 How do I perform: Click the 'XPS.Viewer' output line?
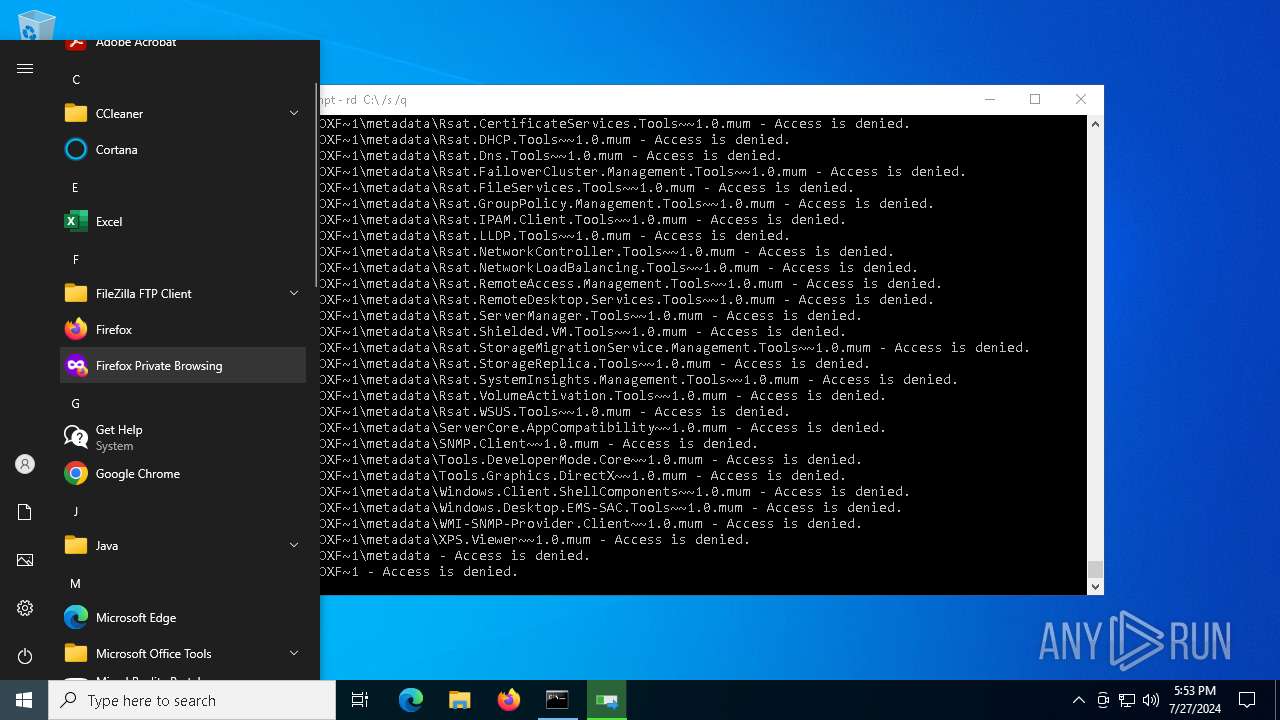point(535,540)
